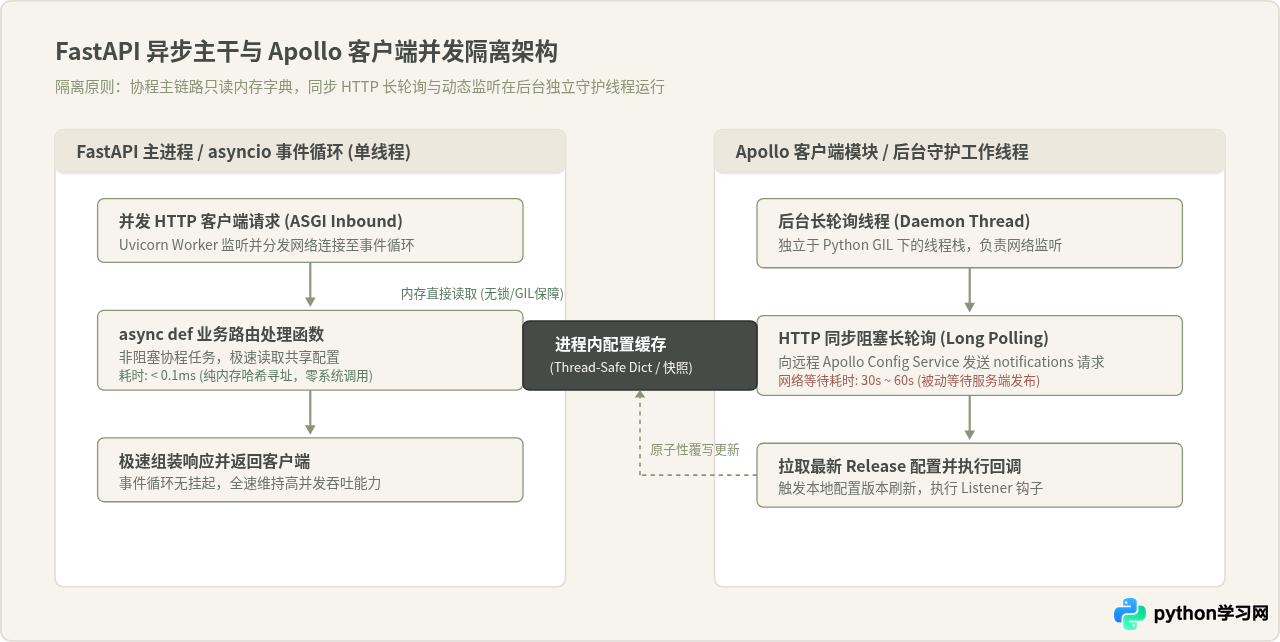Click the dark box title "进程内配置缓存"
This screenshot has width=1280, height=642.
611,345
